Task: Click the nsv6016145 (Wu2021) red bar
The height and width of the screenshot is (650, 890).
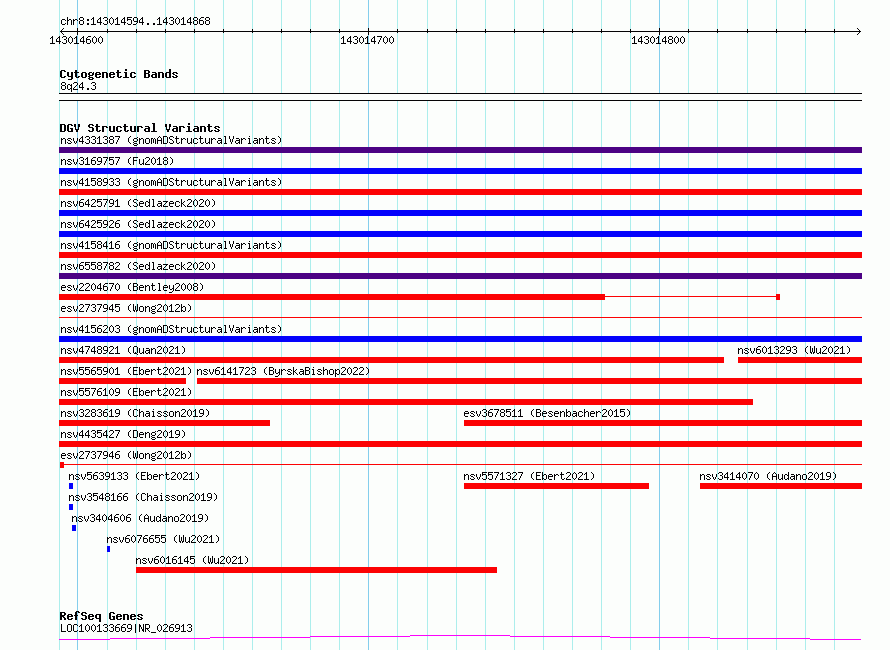Action: pyautogui.click(x=316, y=570)
